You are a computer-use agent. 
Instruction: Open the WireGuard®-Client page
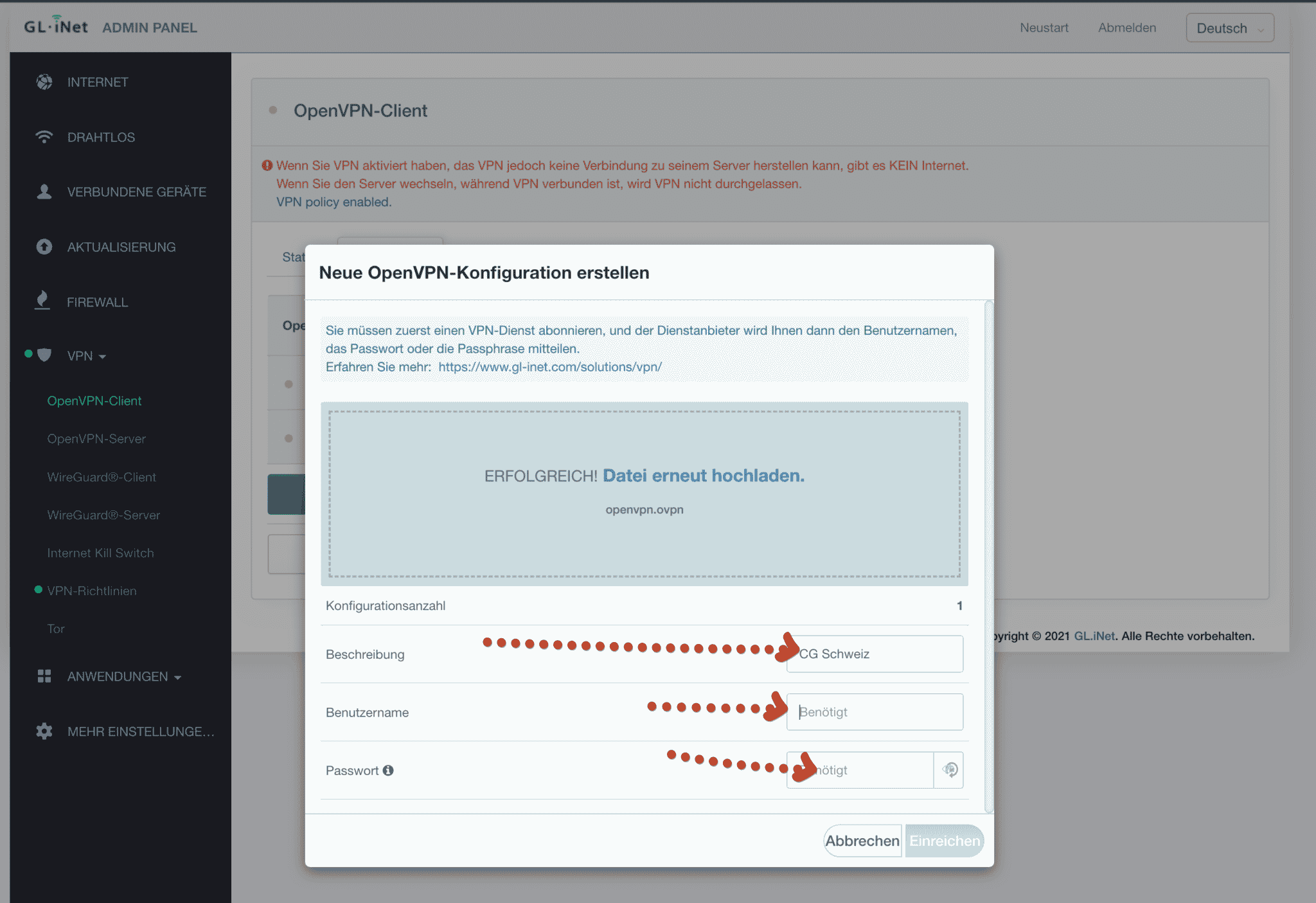[x=102, y=477]
